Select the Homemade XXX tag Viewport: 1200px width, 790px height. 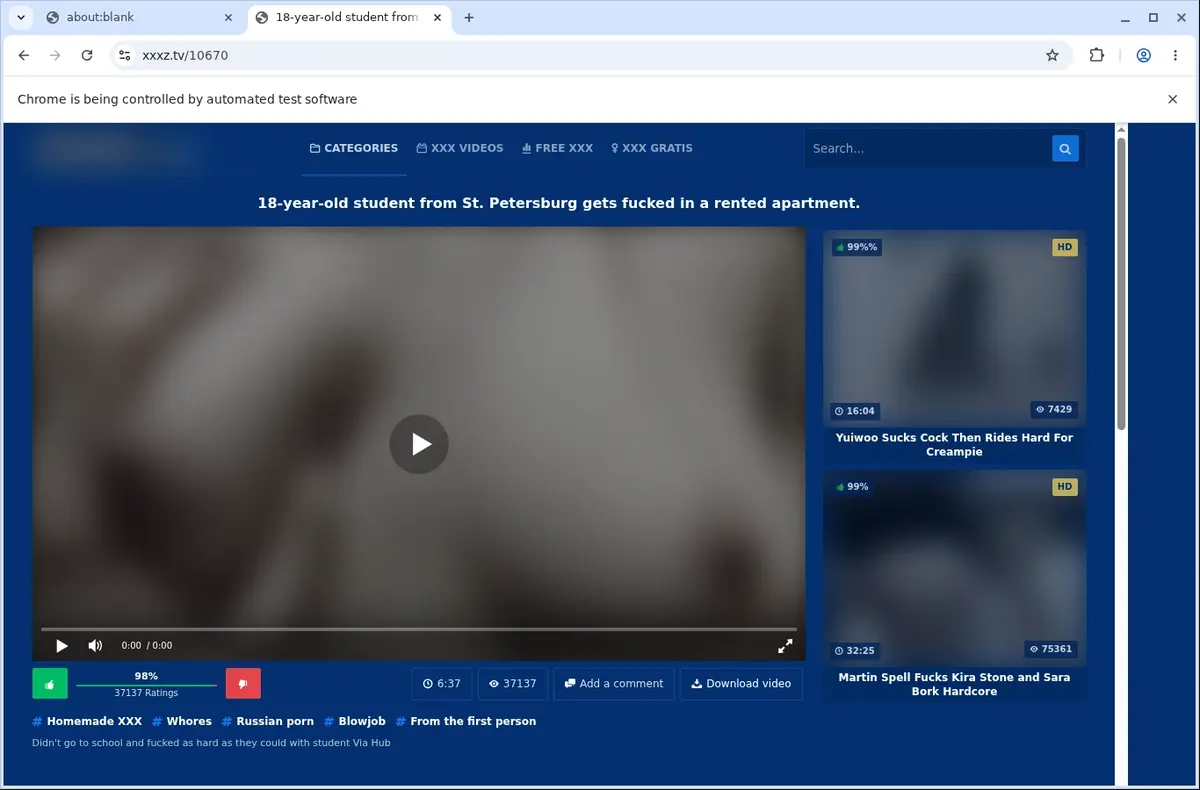coord(87,721)
